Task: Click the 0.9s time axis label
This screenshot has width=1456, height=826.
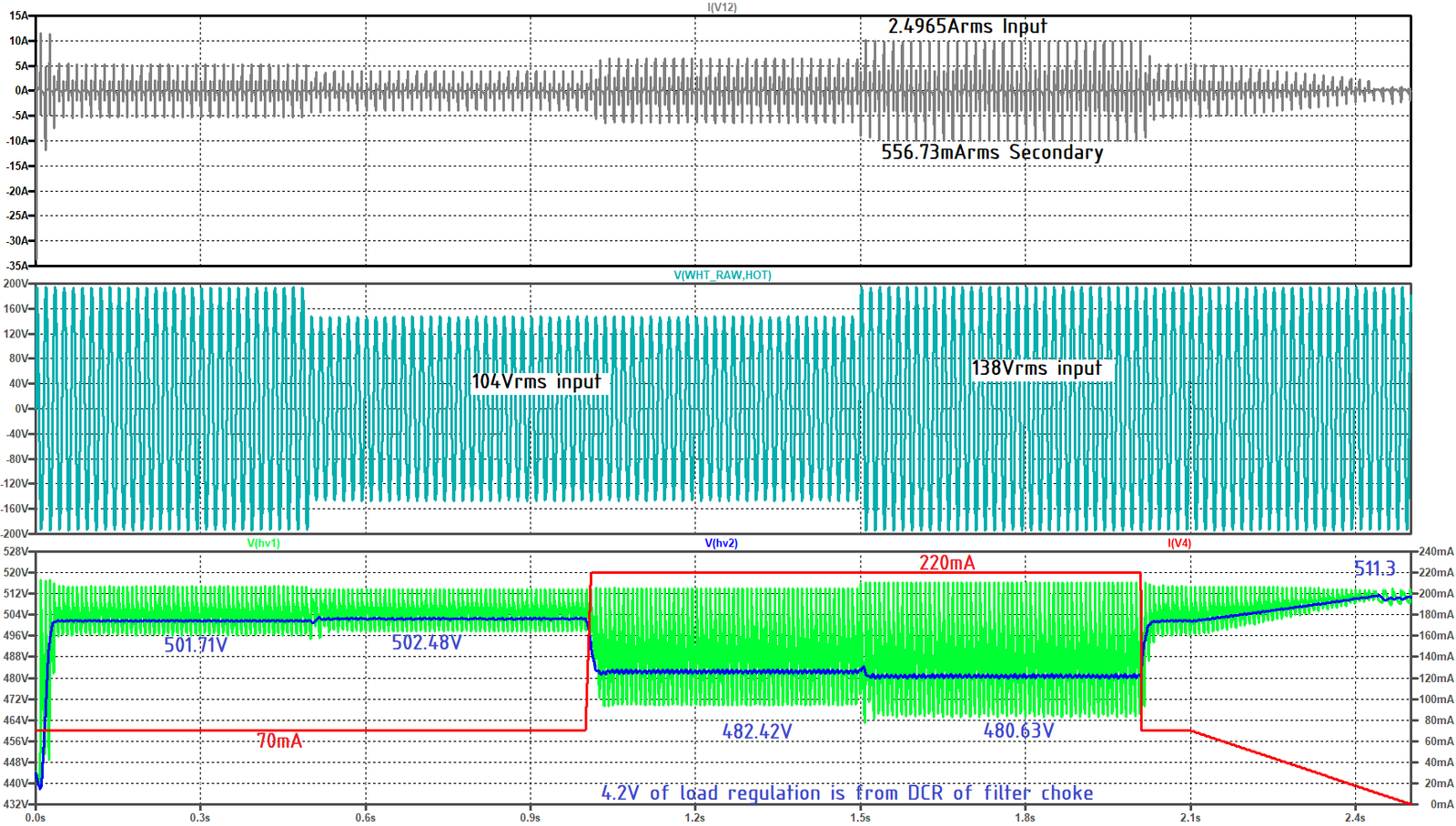Action: (x=531, y=818)
